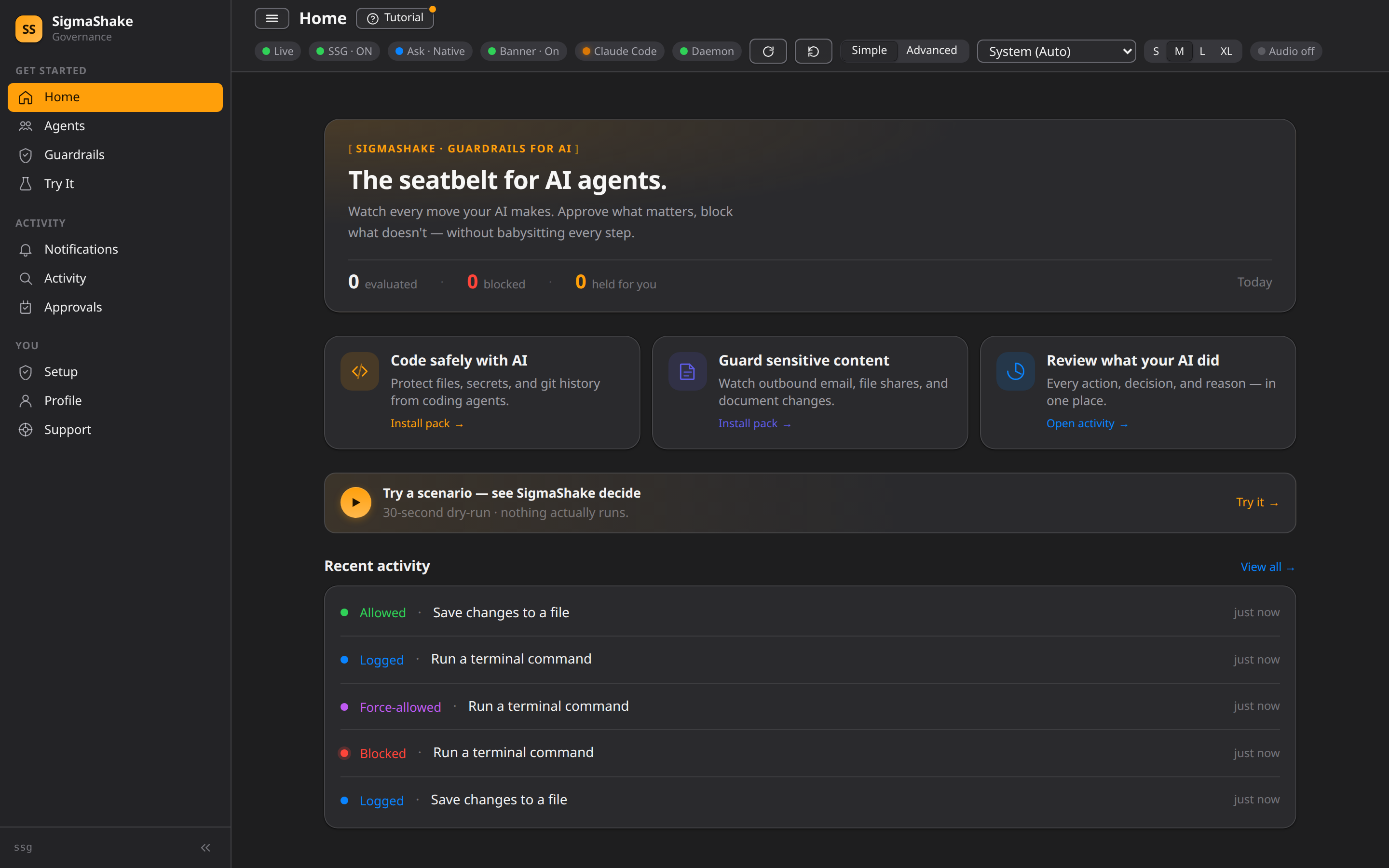This screenshot has height=868, width=1389.
Task: Click the '0 held for you' counter
Action: (x=616, y=283)
